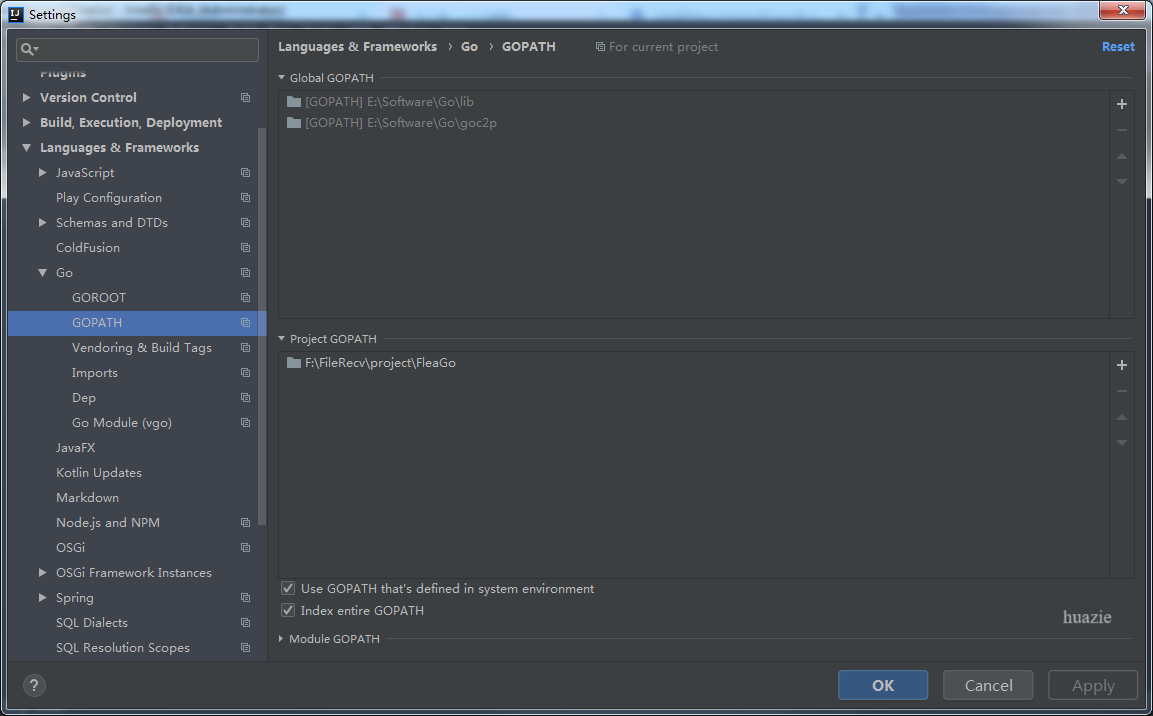Click the search magnifier icon
Screen dimensions: 1153x716
click(x=29, y=49)
